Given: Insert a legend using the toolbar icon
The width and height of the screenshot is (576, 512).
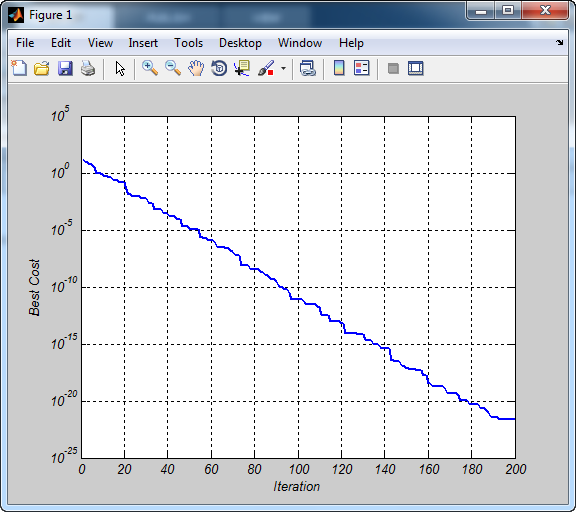Looking at the screenshot, I should [x=362, y=68].
